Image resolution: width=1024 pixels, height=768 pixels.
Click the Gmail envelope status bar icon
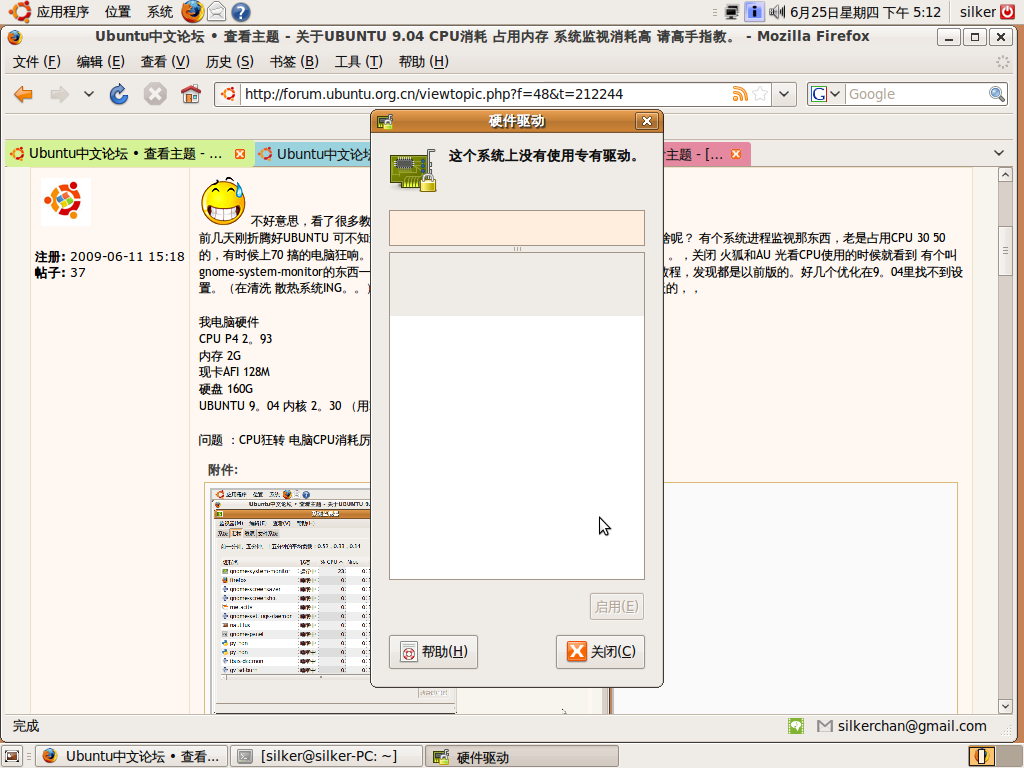tap(825, 726)
